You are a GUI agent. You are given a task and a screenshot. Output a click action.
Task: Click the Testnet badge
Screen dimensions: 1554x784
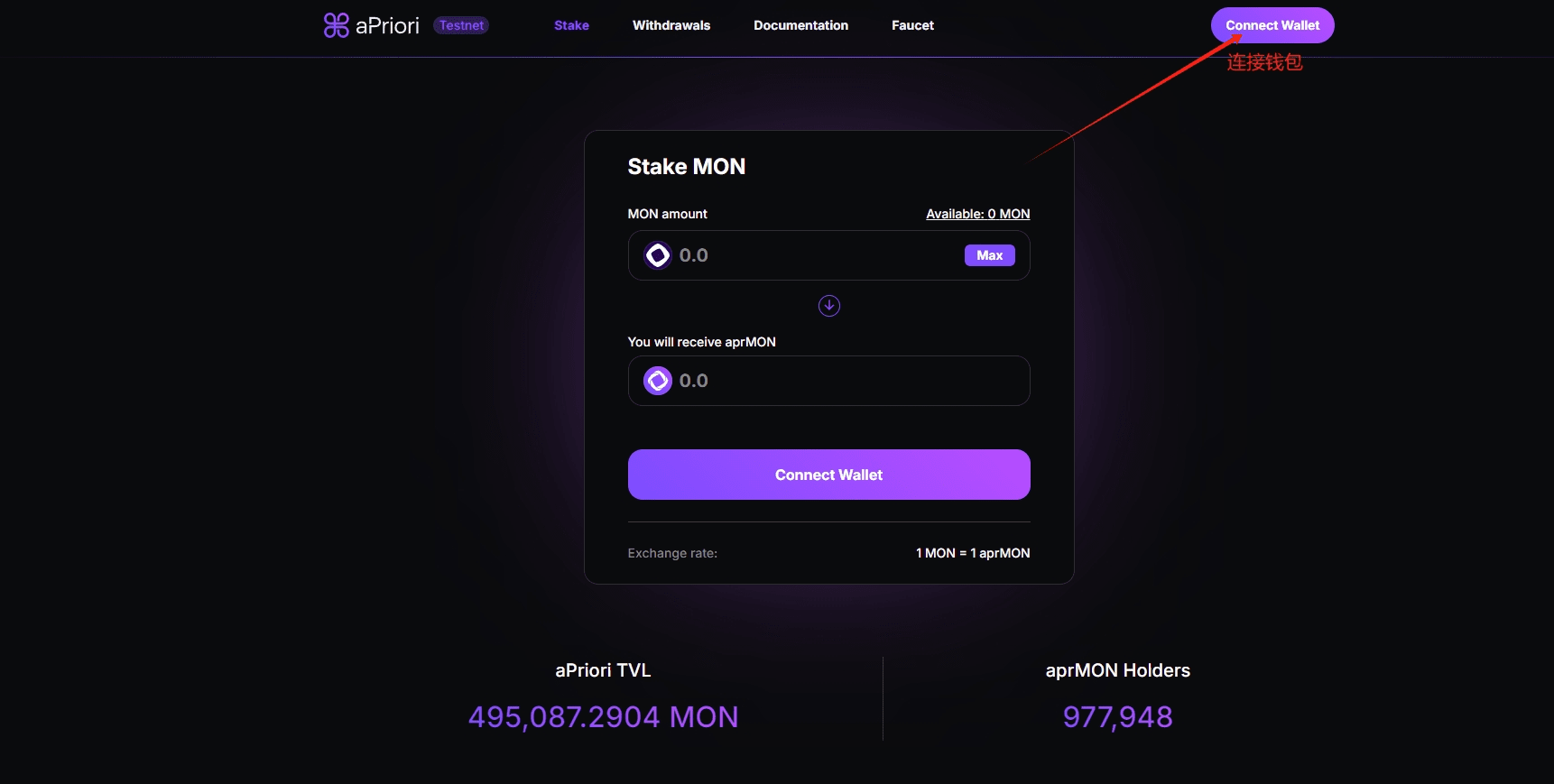pos(461,25)
